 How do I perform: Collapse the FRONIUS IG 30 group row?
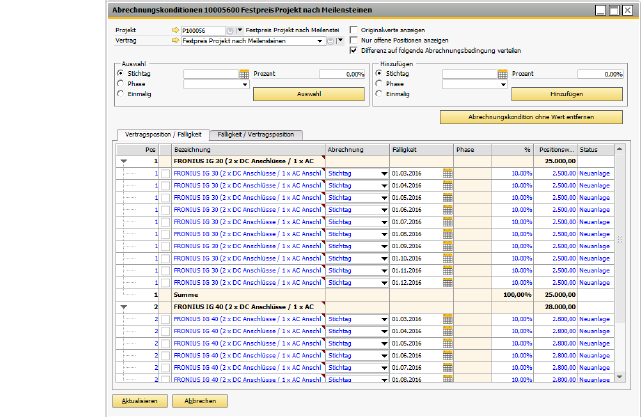[124, 160]
